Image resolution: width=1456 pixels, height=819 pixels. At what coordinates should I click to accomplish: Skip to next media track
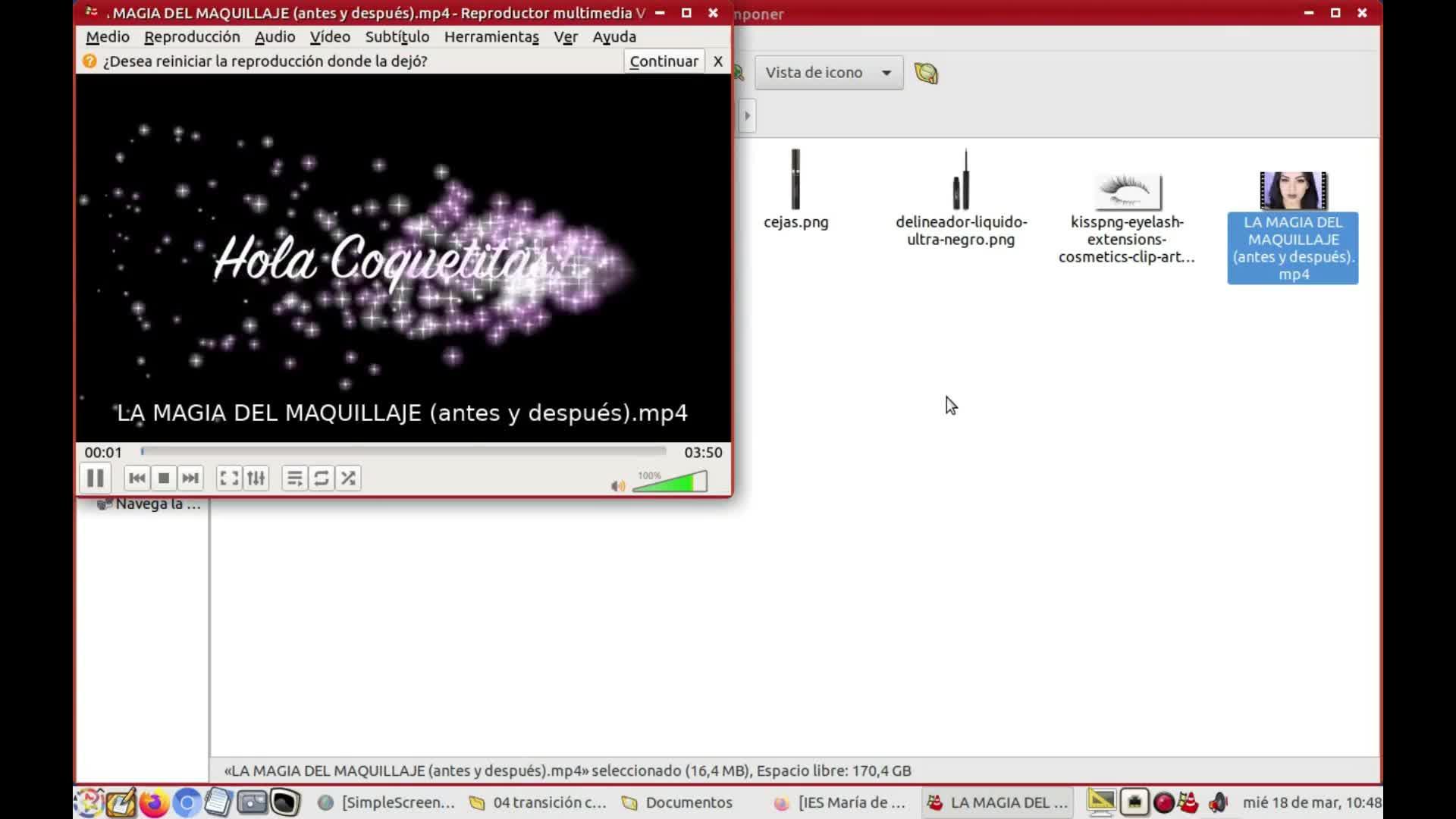click(190, 479)
